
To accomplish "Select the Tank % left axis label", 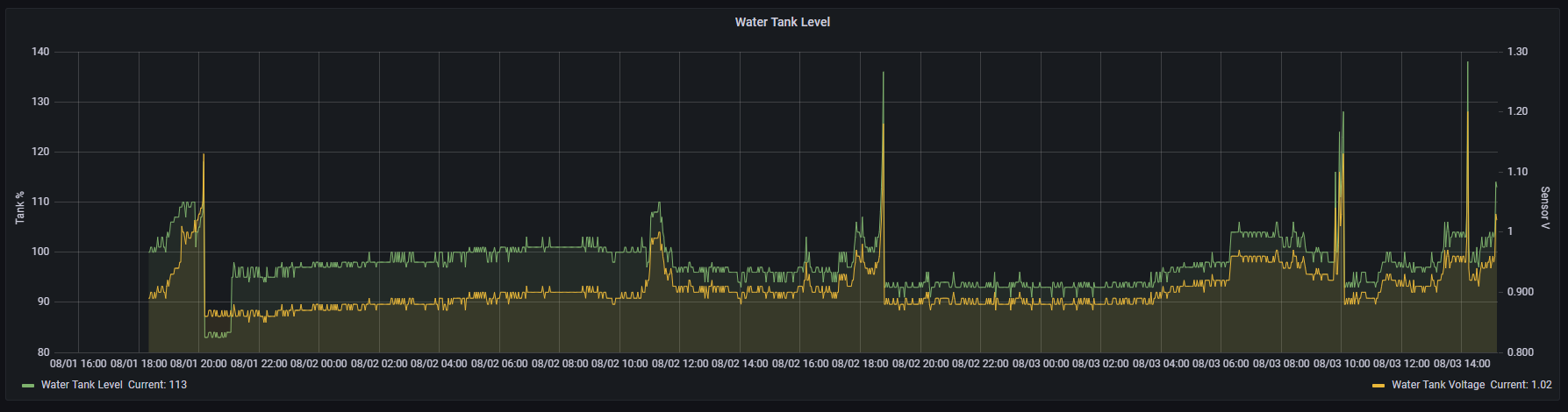I will [19, 207].
